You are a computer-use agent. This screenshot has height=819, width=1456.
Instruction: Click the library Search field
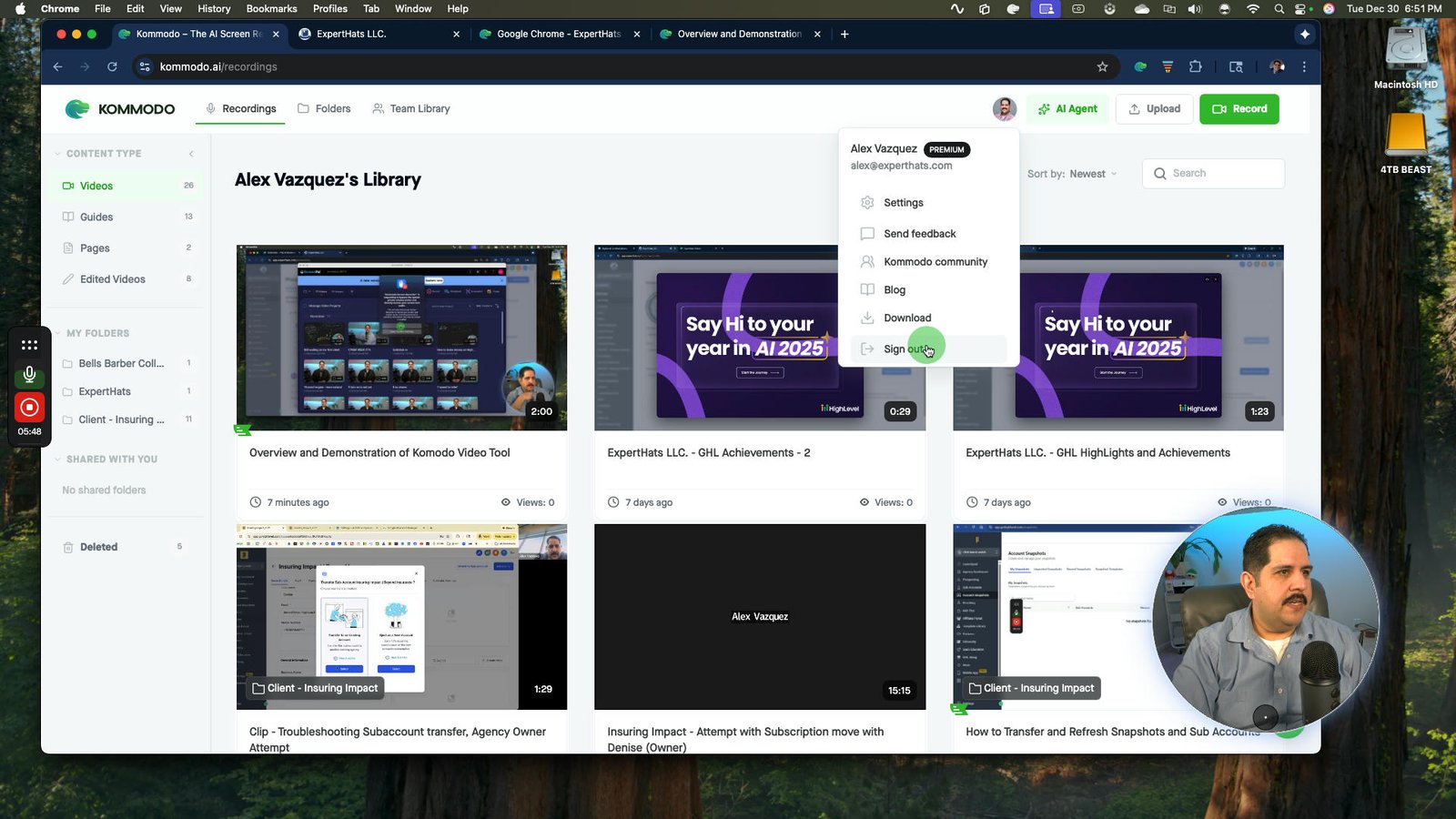pyautogui.click(x=1213, y=174)
